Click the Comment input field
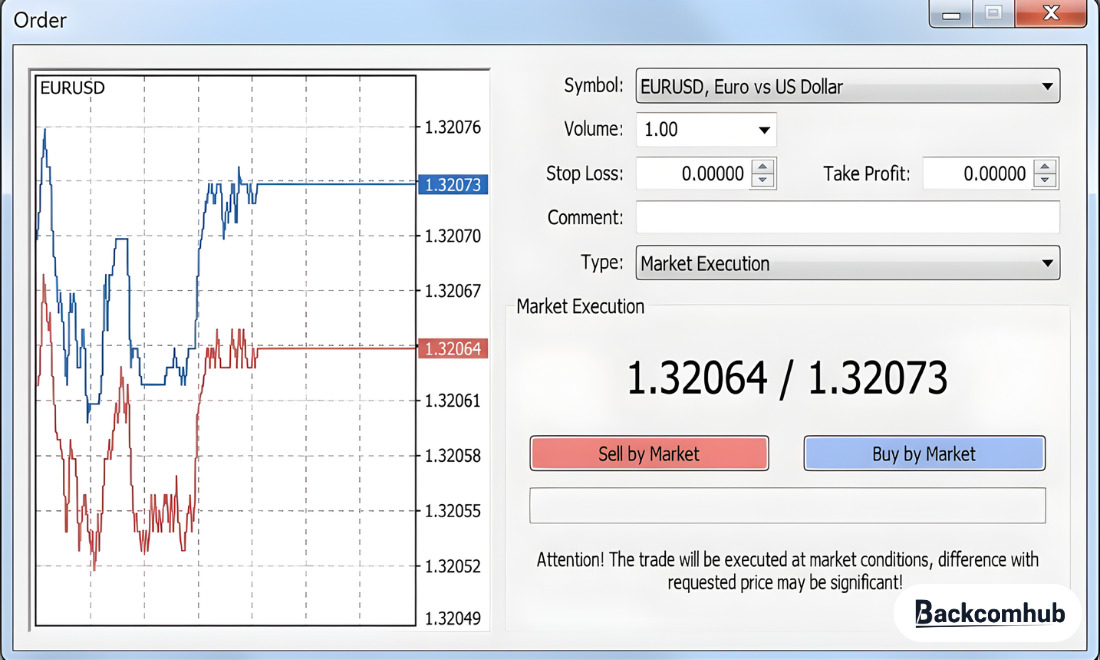The width and height of the screenshot is (1100, 660). point(847,217)
